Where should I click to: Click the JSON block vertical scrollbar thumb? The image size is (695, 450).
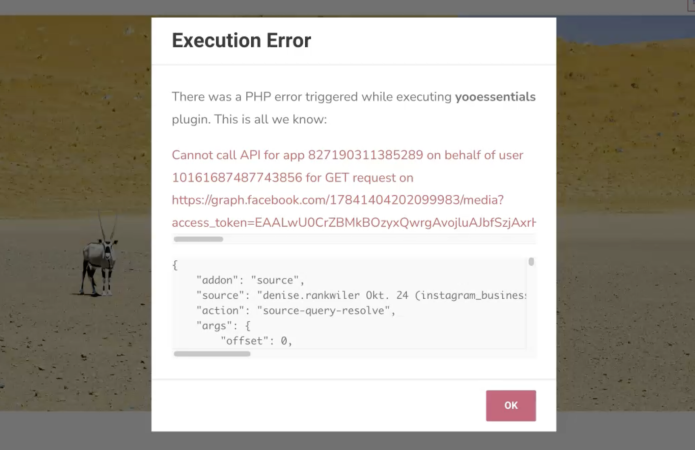531,262
